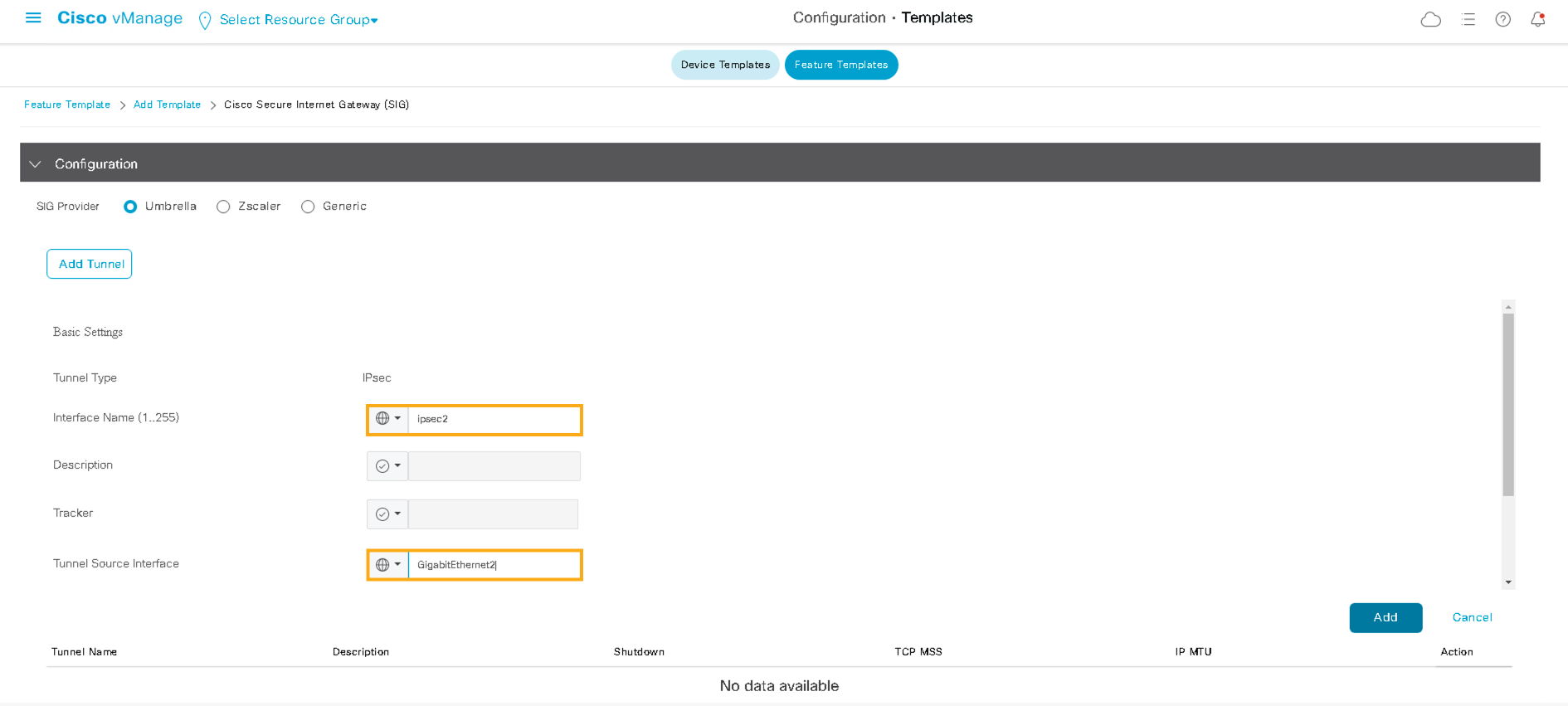Image resolution: width=1568 pixels, height=706 pixels.
Task: Collapse the Configuration section
Action: coord(35,164)
